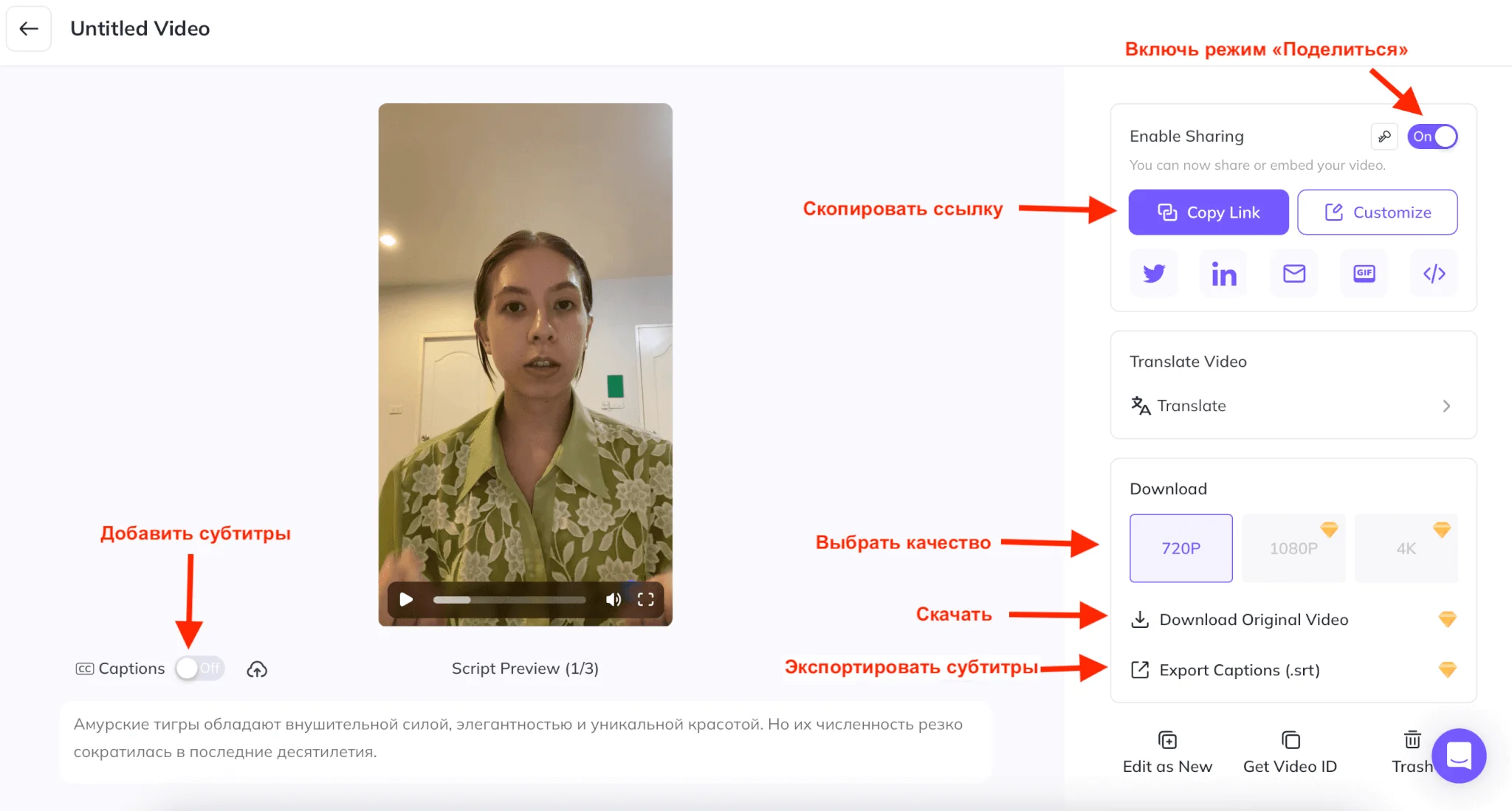The image size is (1512, 811).
Task: Play the video preview
Action: pos(406,600)
